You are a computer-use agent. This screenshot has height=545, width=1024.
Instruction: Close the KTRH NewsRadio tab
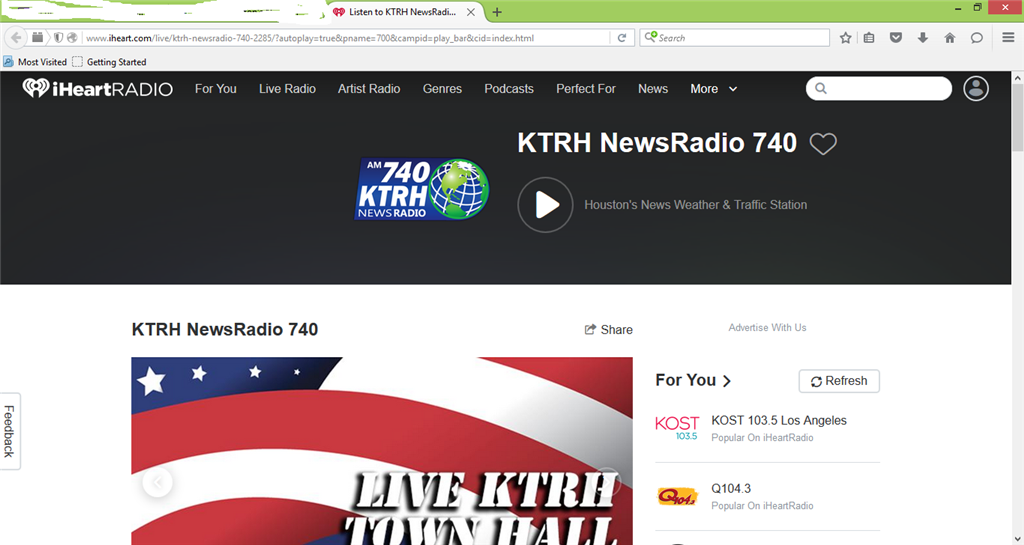tap(470, 12)
